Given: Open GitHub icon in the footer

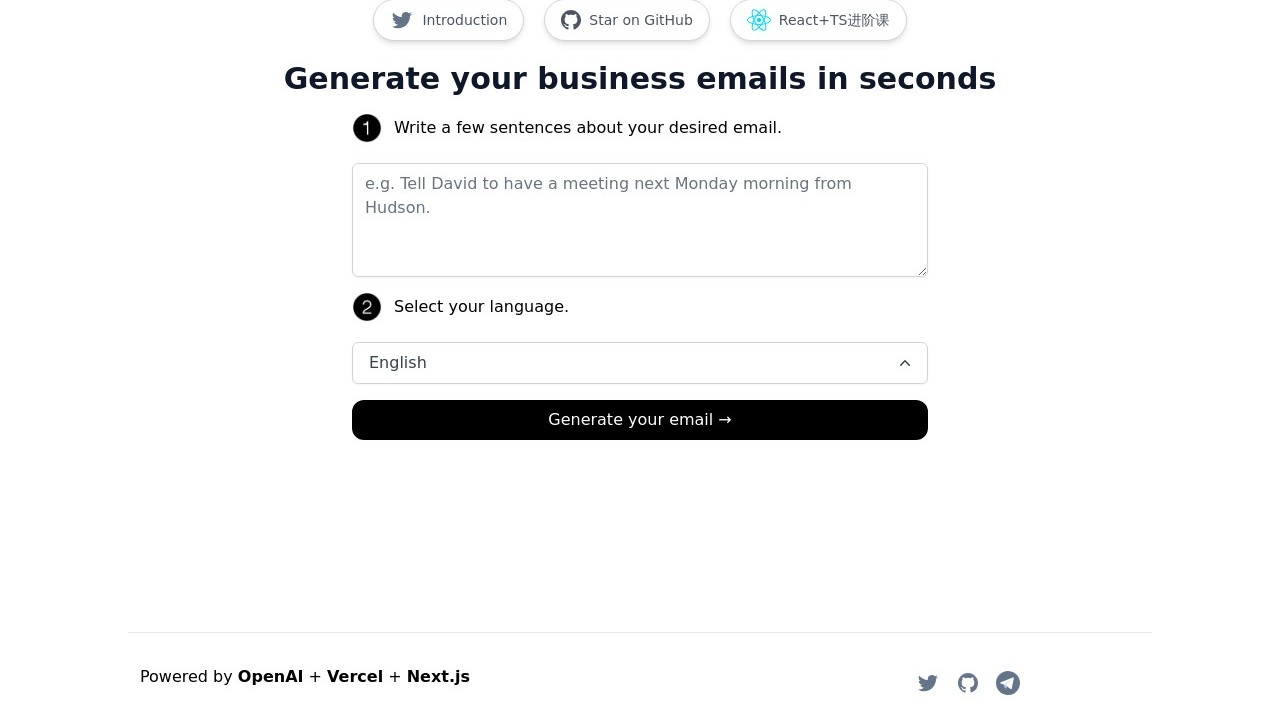Looking at the screenshot, I should point(968,683).
